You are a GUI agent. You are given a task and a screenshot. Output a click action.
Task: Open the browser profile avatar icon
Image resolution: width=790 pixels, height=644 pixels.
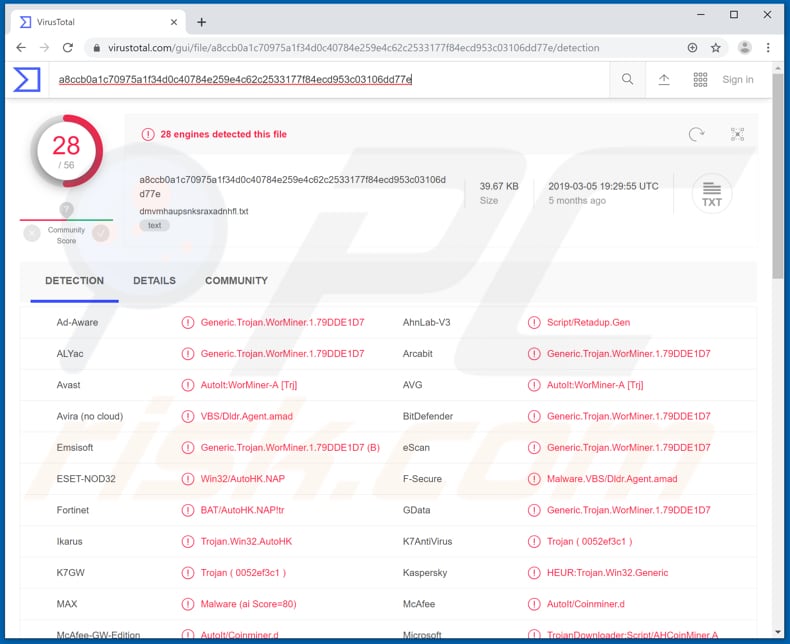coord(745,47)
